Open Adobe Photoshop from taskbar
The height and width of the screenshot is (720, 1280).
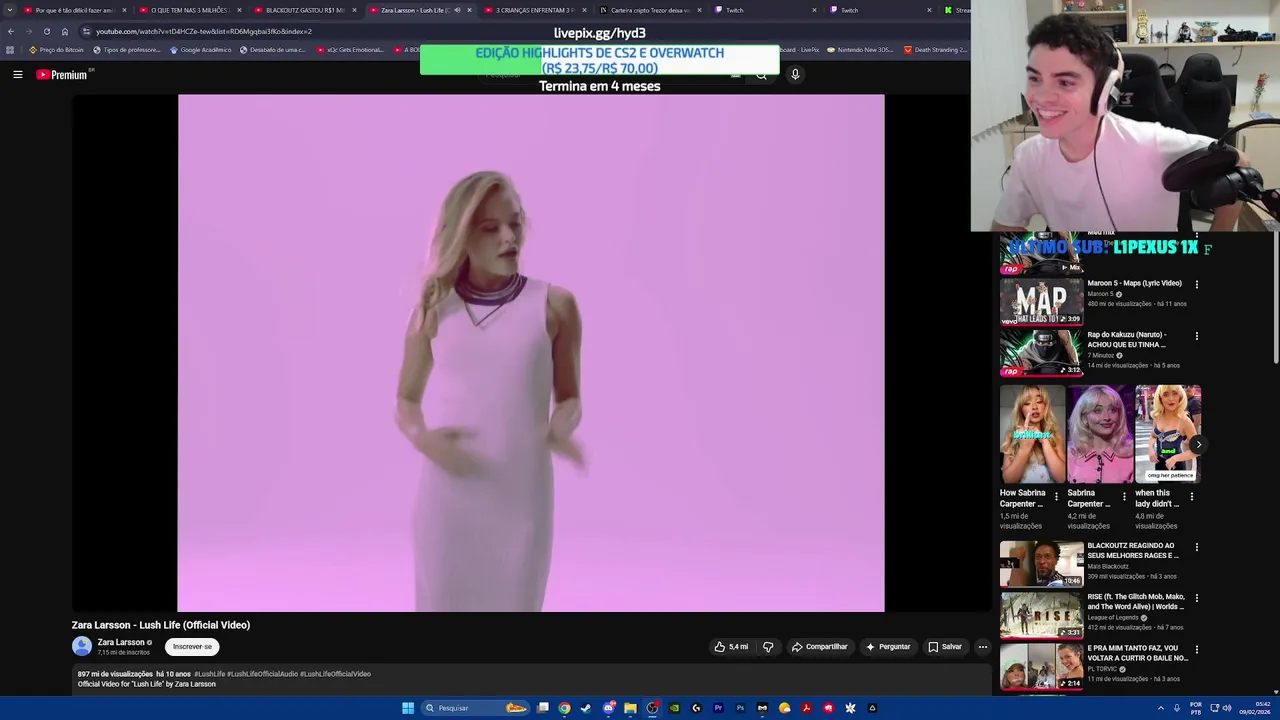point(740,708)
